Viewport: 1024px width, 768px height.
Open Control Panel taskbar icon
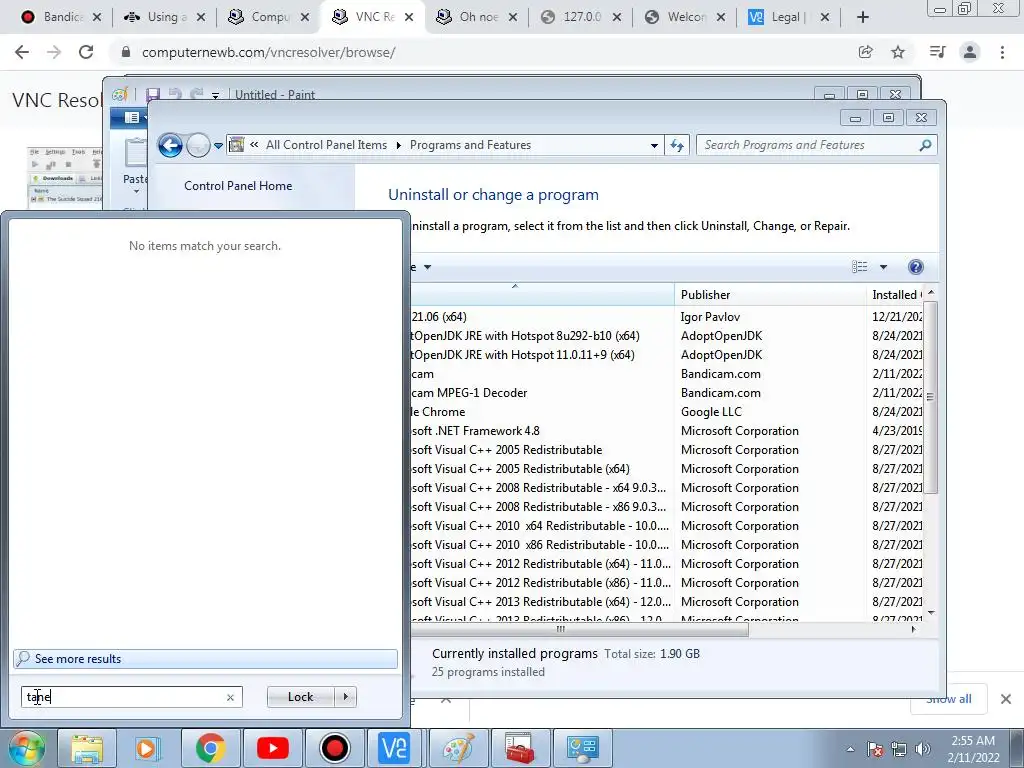pyautogui.click(x=583, y=748)
